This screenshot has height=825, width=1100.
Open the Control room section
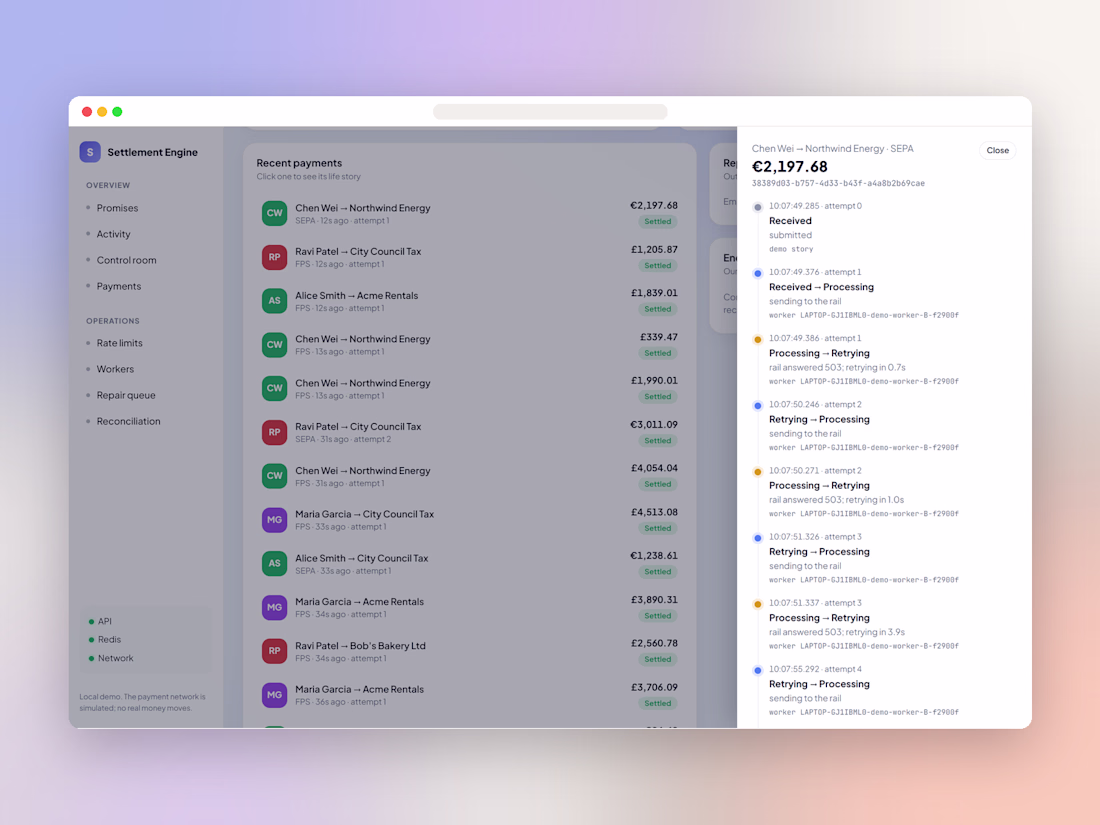126,260
